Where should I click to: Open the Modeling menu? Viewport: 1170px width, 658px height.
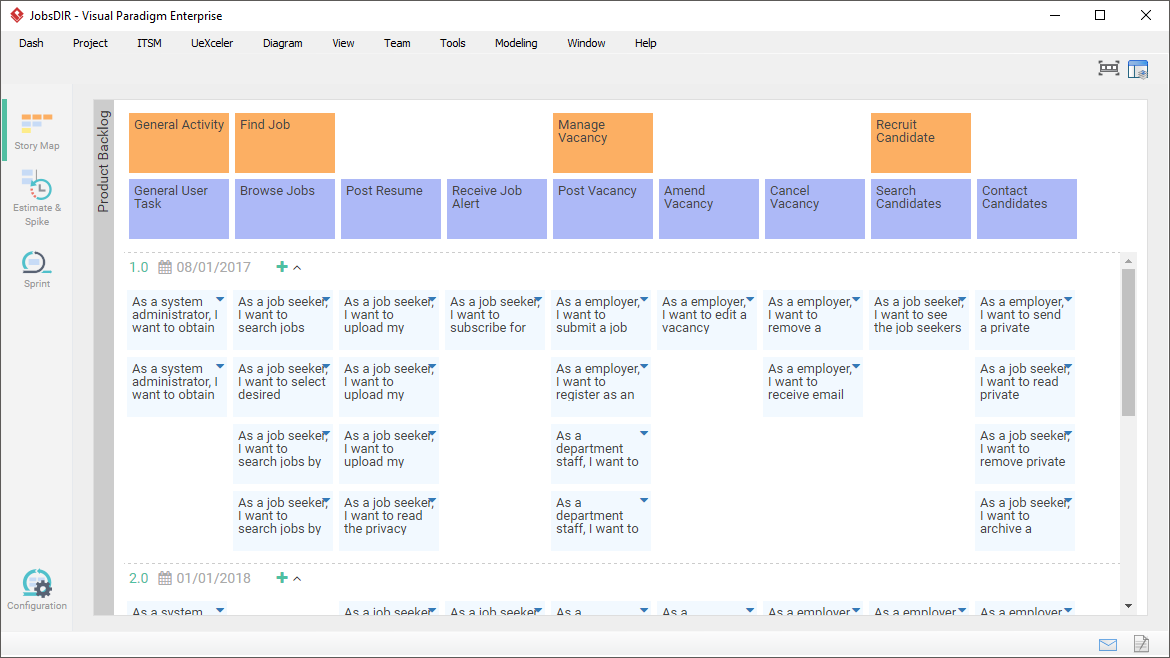coord(516,43)
